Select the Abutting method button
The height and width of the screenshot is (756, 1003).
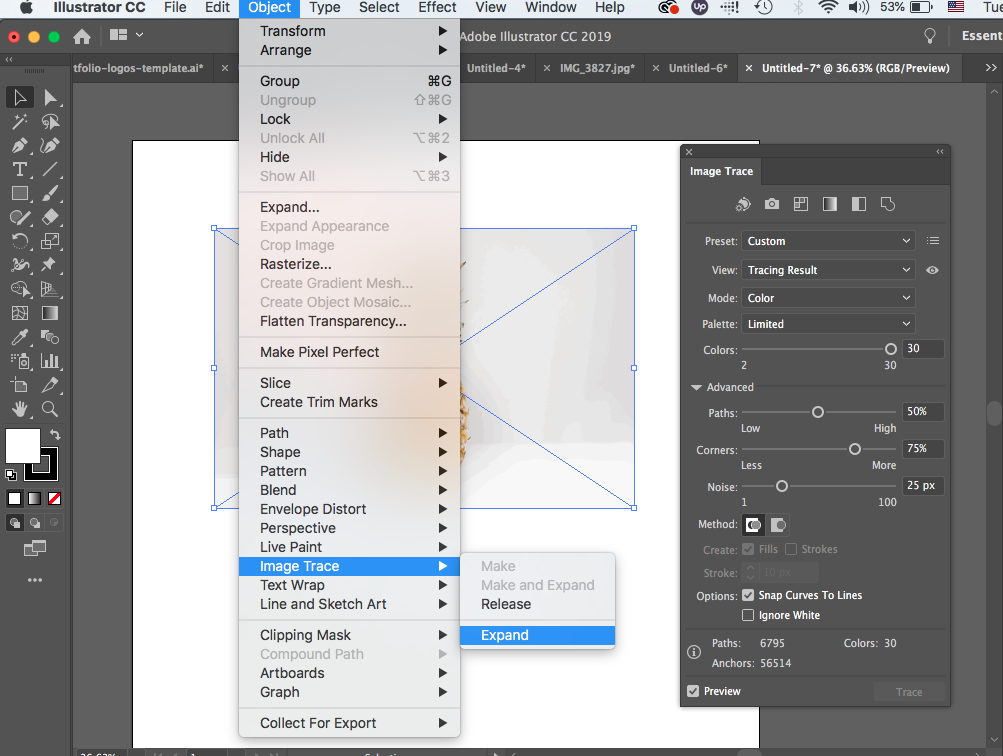click(754, 525)
